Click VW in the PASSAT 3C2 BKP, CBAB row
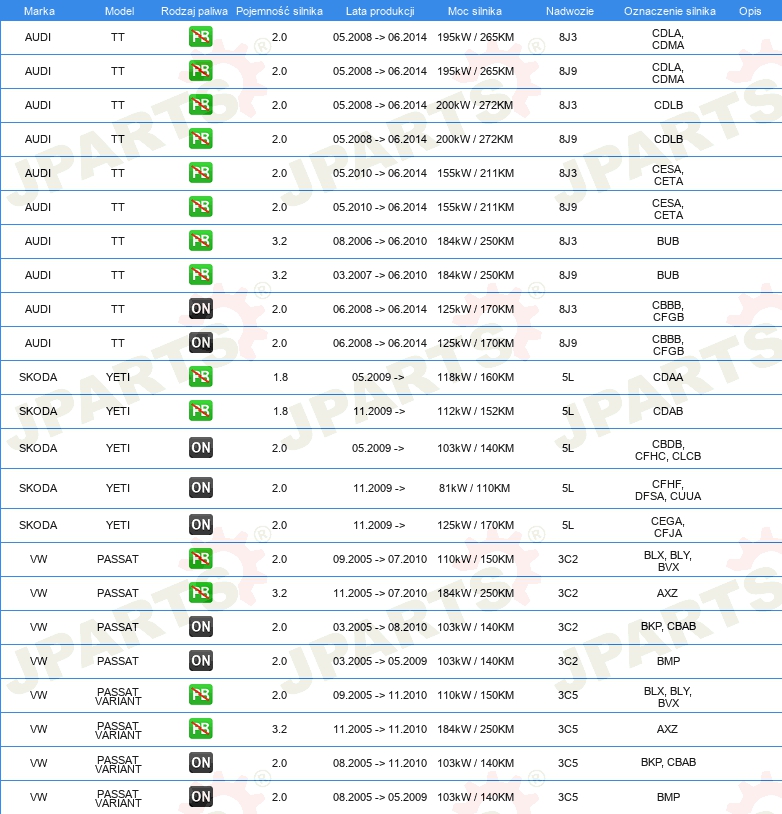This screenshot has width=782, height=814. (x=38, y=627)
